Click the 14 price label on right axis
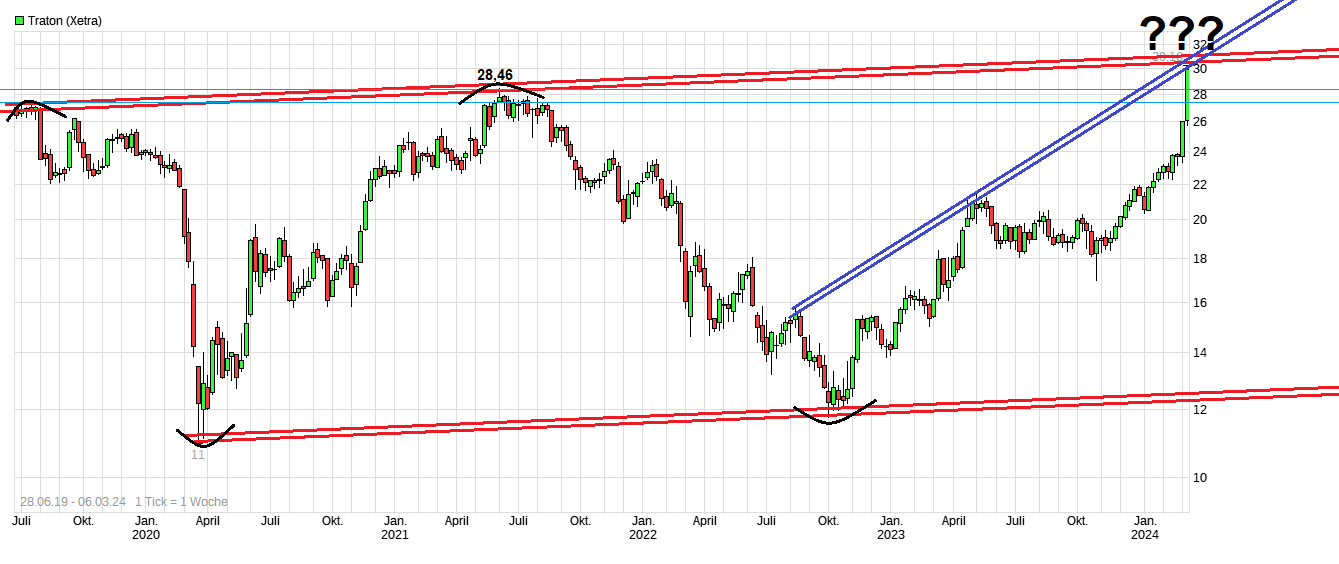The width and height of the screenshot is (1339, 564). [1200, 353]
